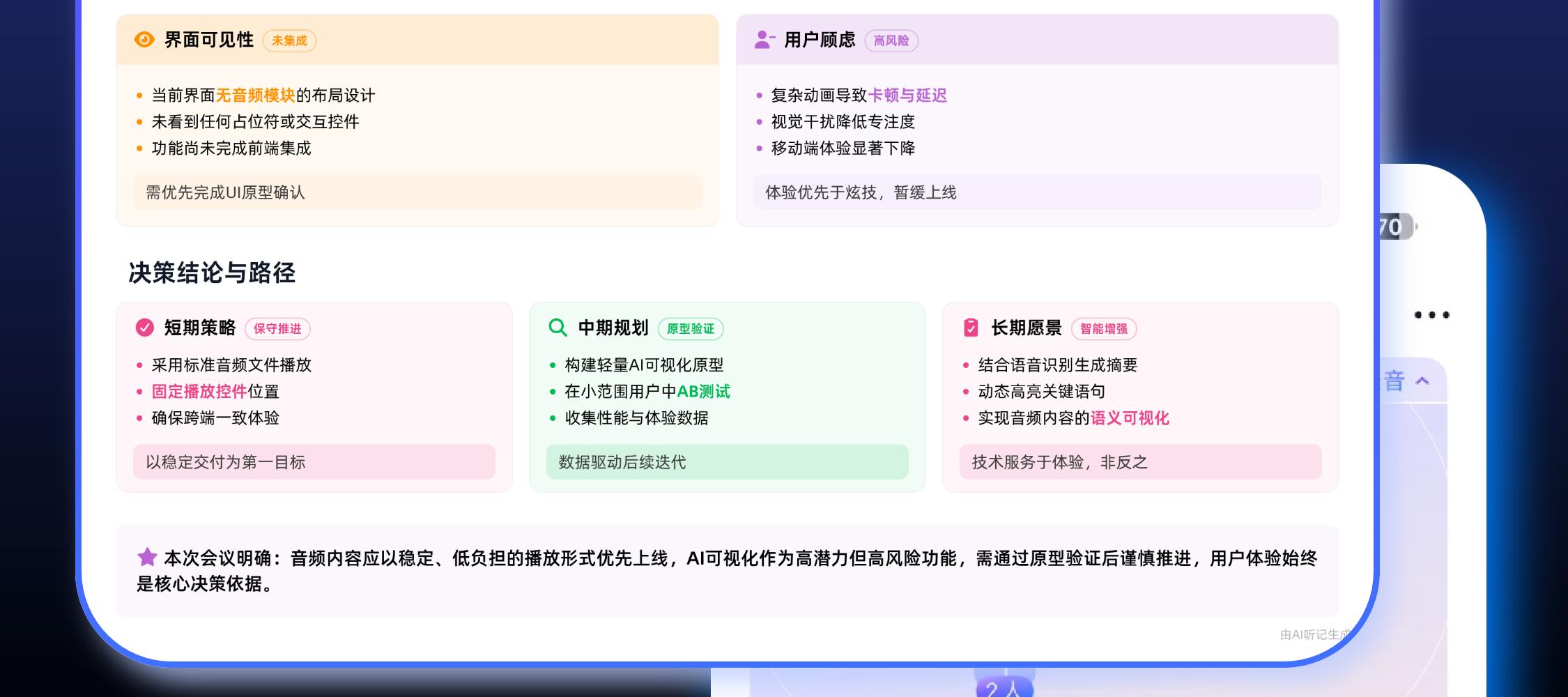Click the highlighted 语义可视化 text
Image resolution: width=1568 pixels, height=697 pixels.
tap(1130, 418)
